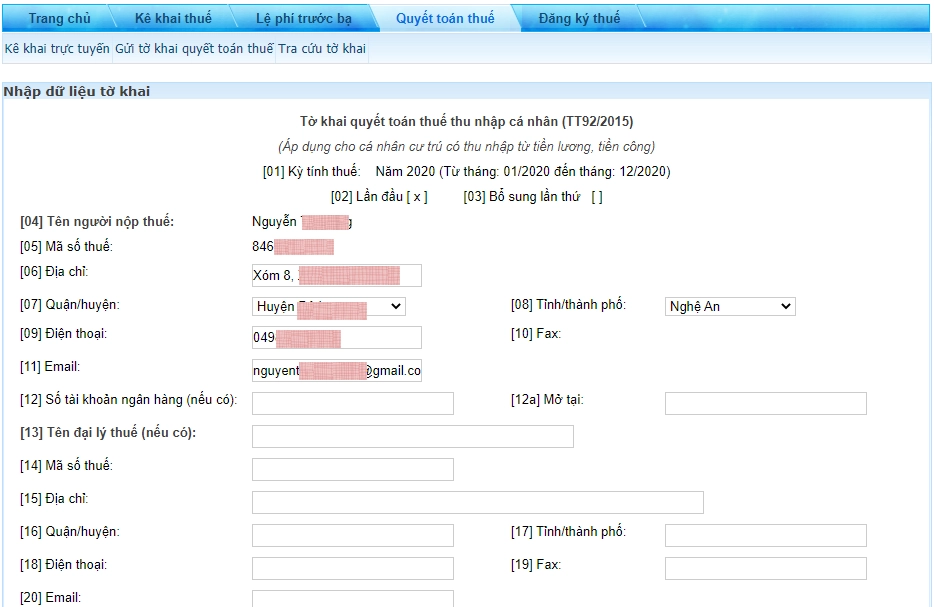This screenshot has height=607, width=934.
Task: Click the tax agent Tỉnh/thành phố field
Action: pyautogui.click(x=765, y=535)
